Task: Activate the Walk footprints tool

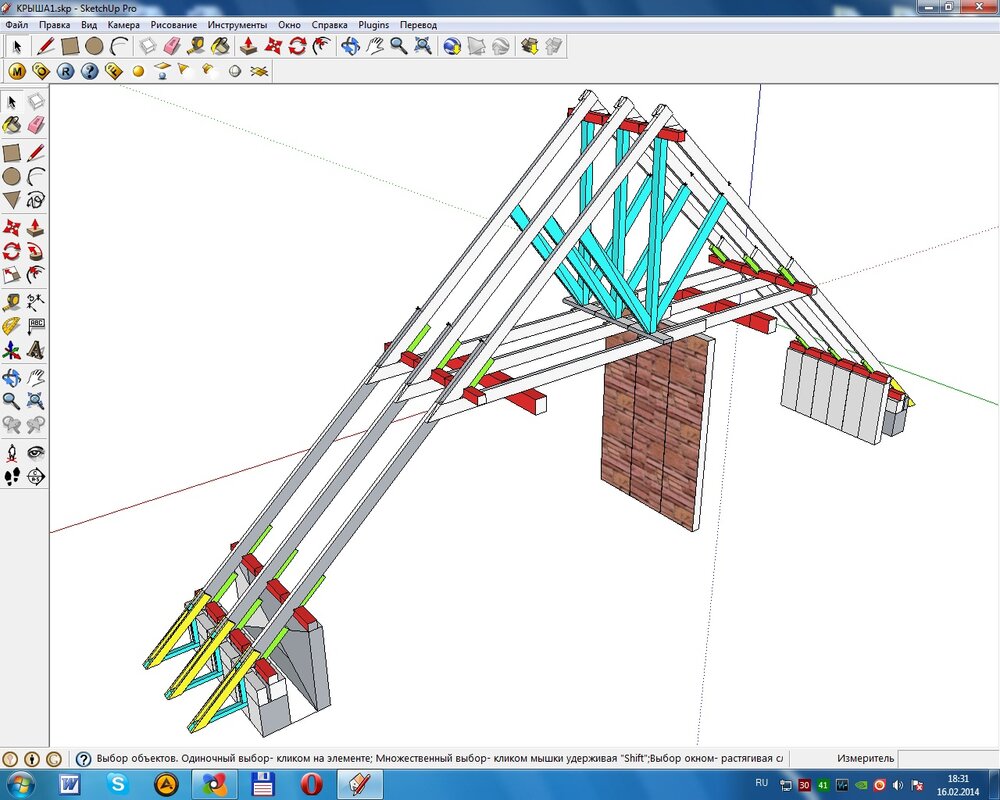Action: 11,477
